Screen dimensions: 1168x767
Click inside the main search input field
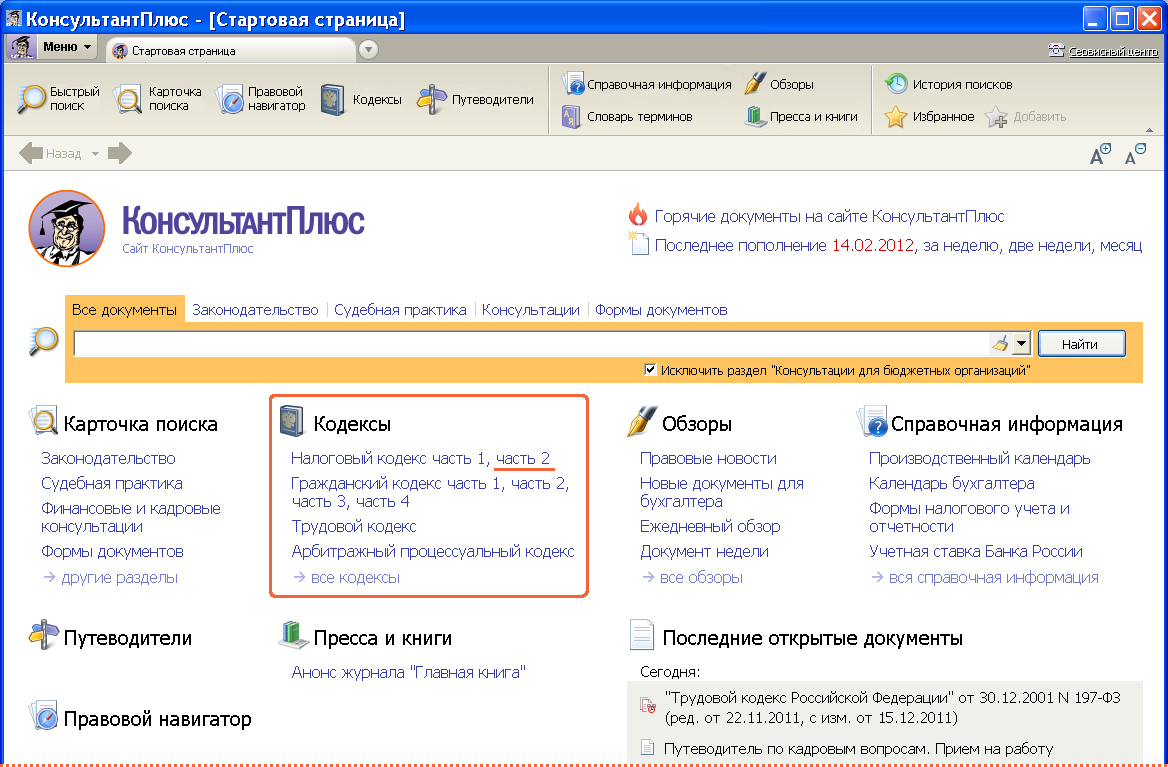pos(530,343)
